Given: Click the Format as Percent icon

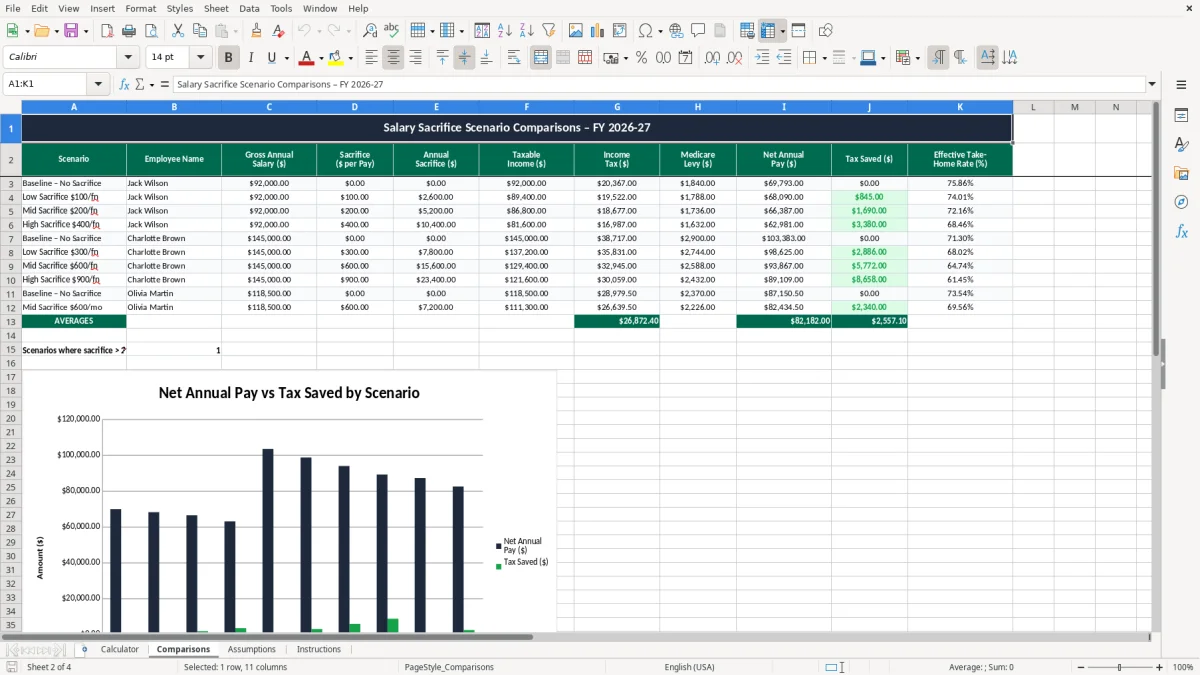Looking at the screenshot, I should pyautogui.click(x=641, y=58).
